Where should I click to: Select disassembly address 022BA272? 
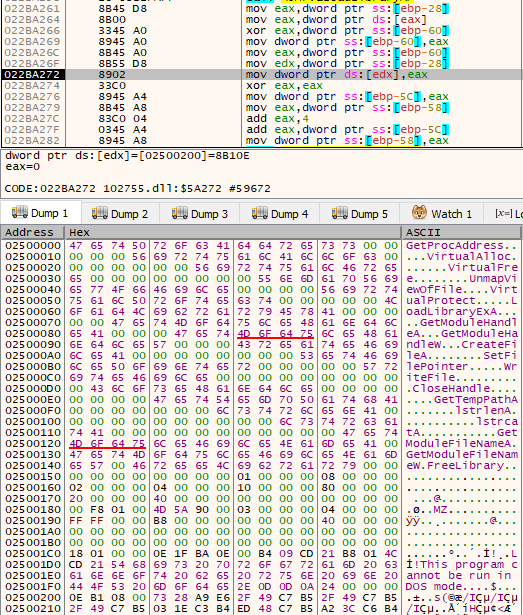(32, 75)
